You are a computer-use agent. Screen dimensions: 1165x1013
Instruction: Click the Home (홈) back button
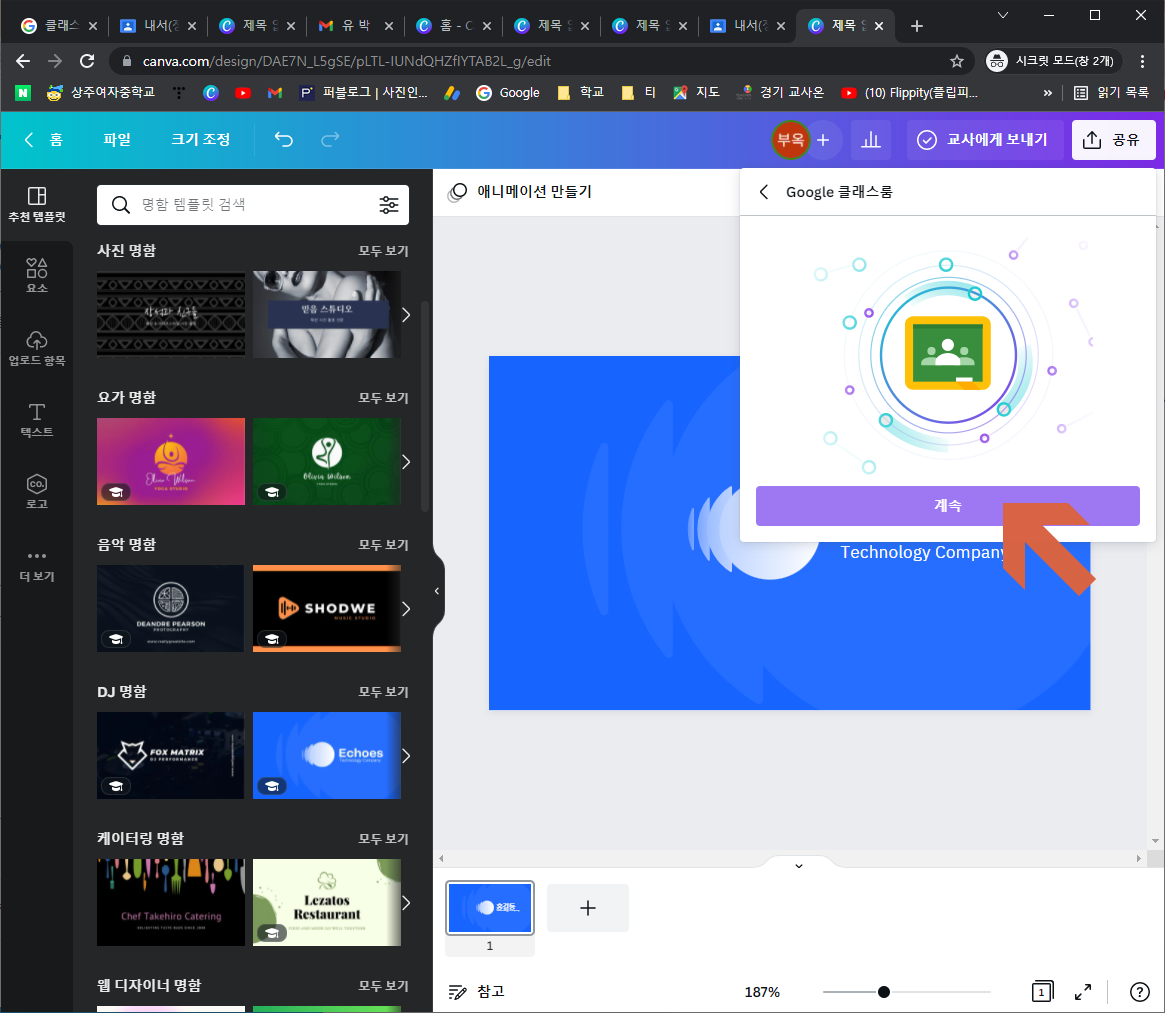tap(44, 139)
